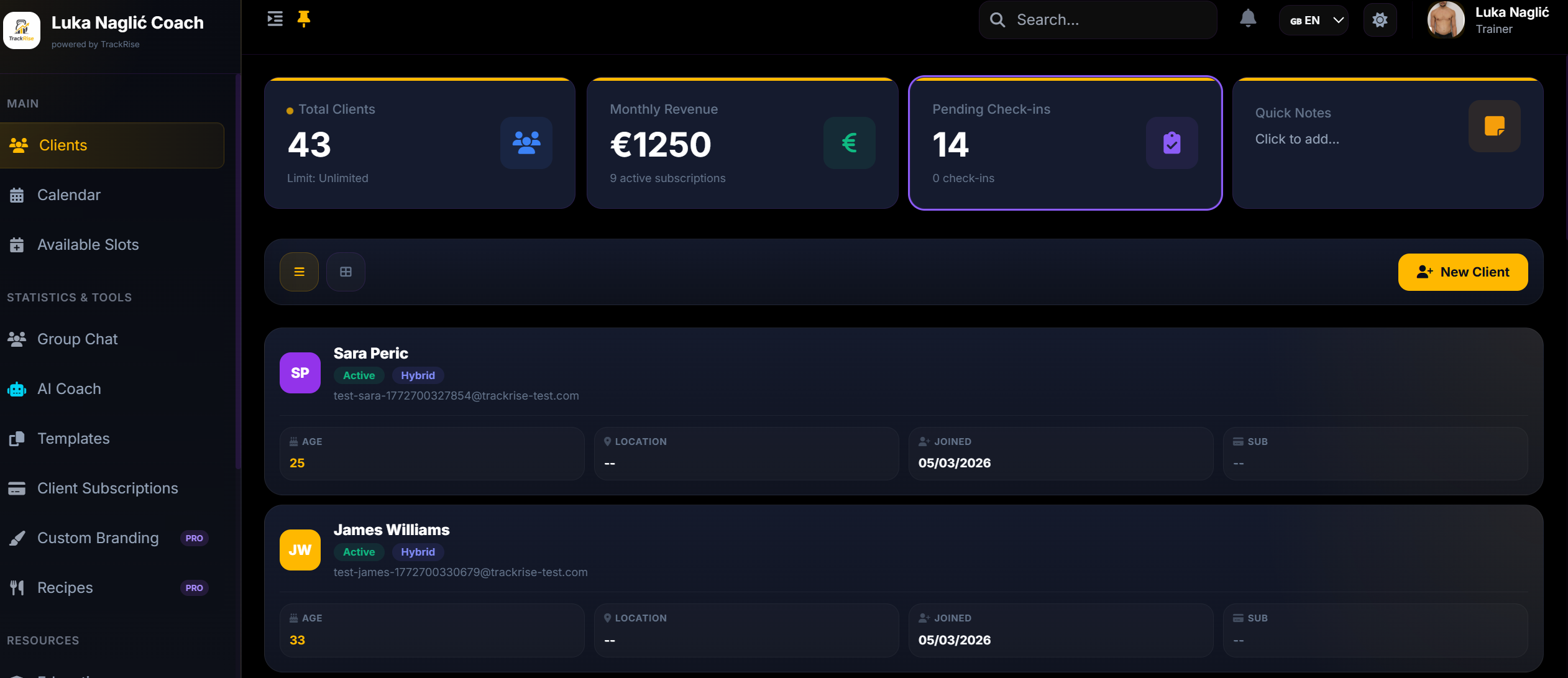Click the New Client button
Screen dimensions: 1568x678
click(x=1462, y=272)
